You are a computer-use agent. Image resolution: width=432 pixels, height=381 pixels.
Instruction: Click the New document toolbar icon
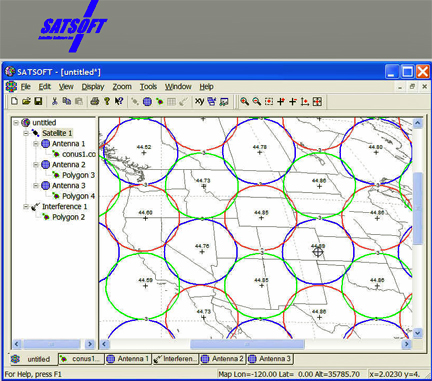[x=14, y=101]
